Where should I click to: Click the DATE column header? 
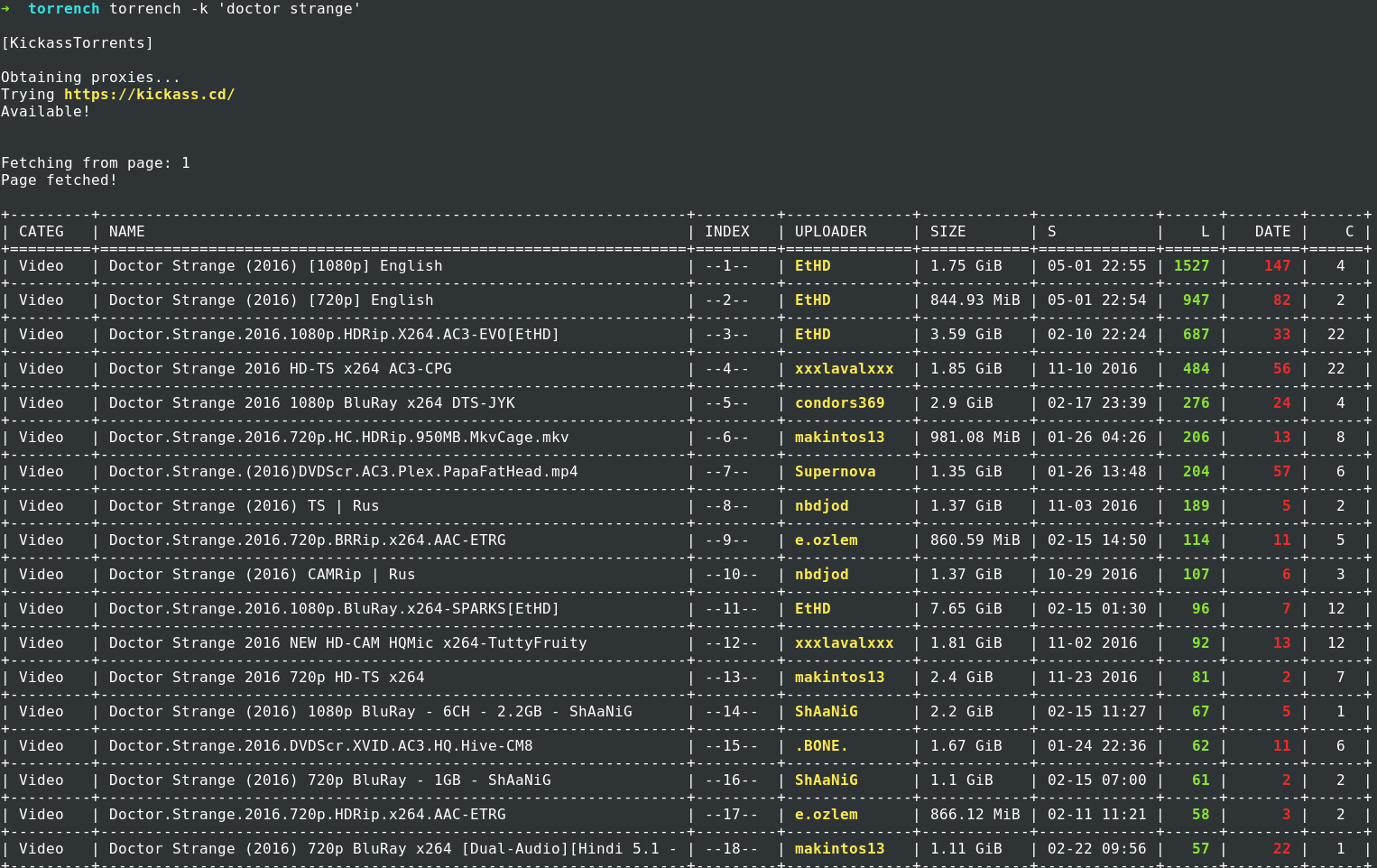pyautogui.click(x=1273, y=231)
